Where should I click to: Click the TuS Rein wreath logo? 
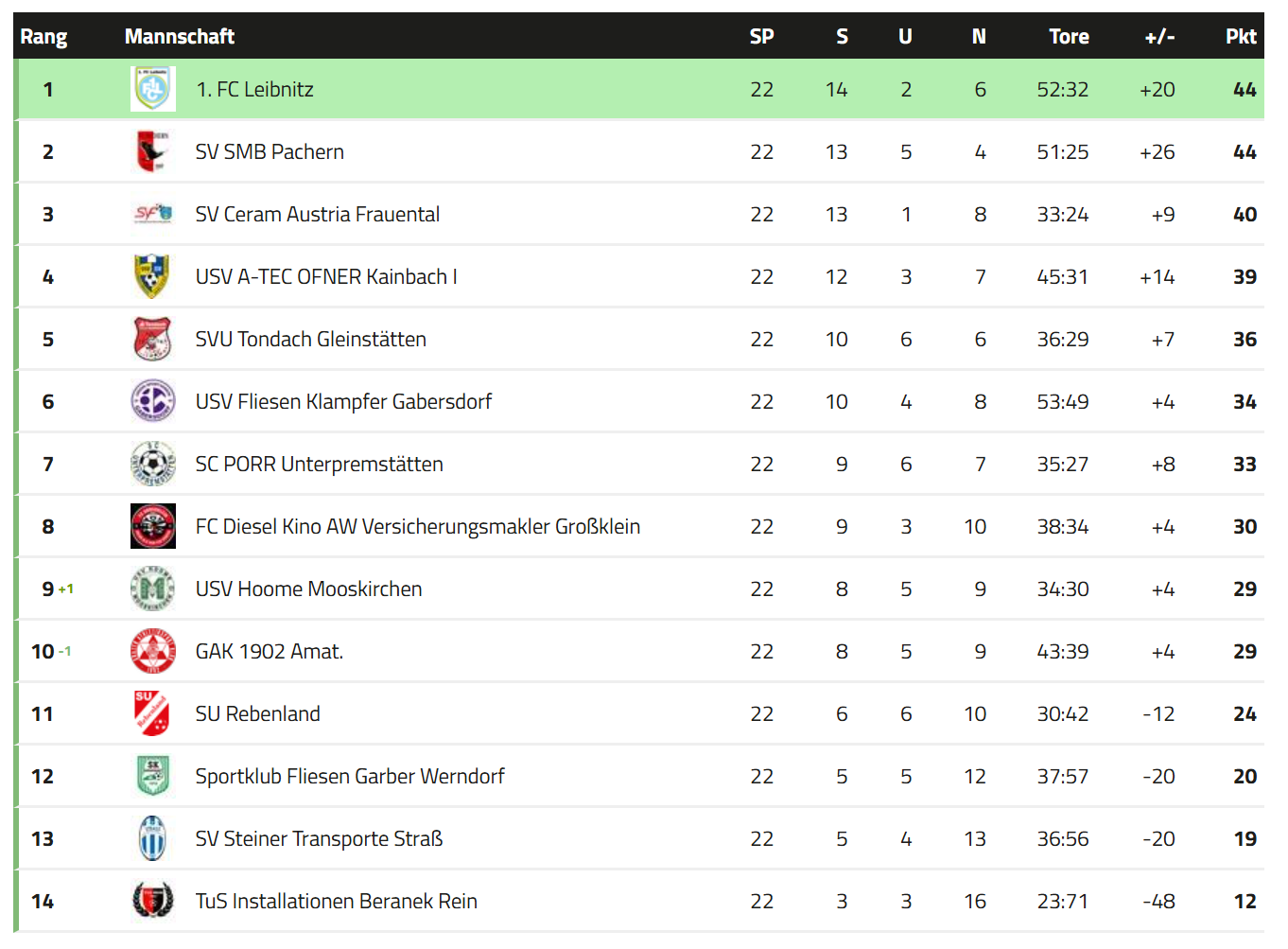click(x=153, y=901)
